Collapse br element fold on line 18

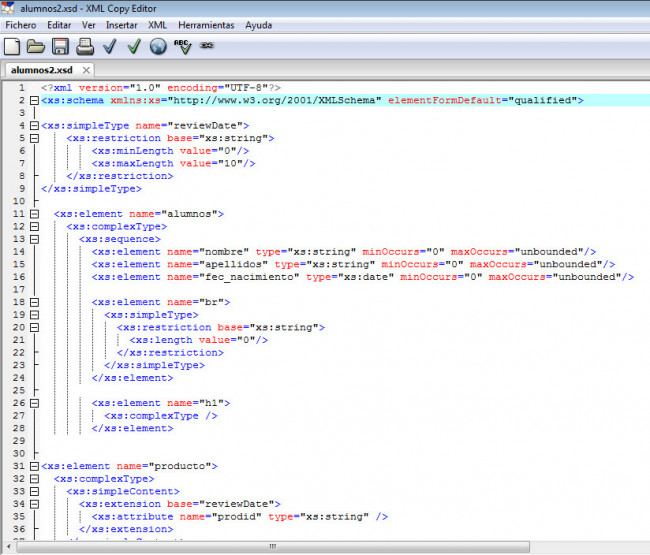tap(34, 302)
